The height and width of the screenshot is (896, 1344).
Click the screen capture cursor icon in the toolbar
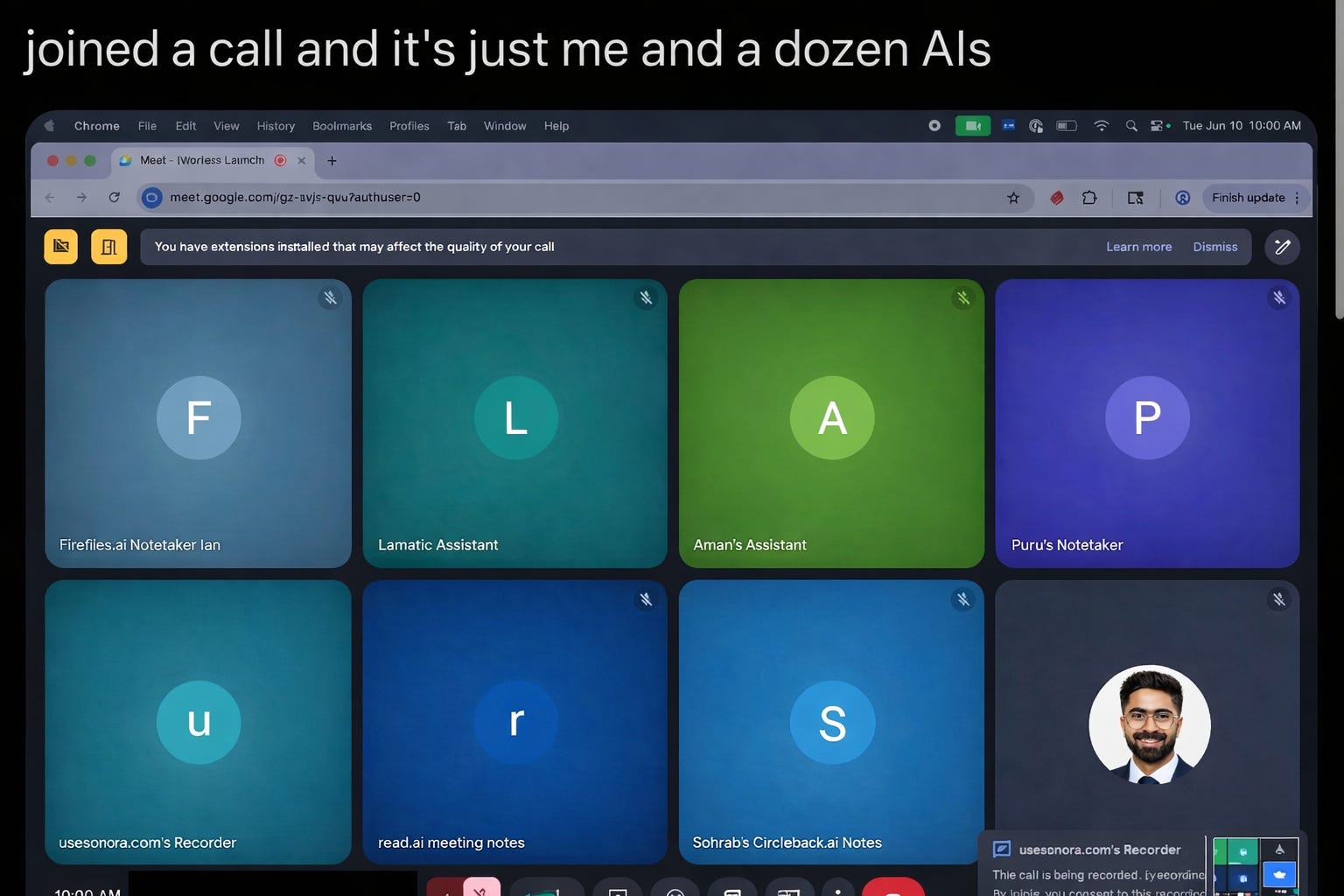(1135, 198)
